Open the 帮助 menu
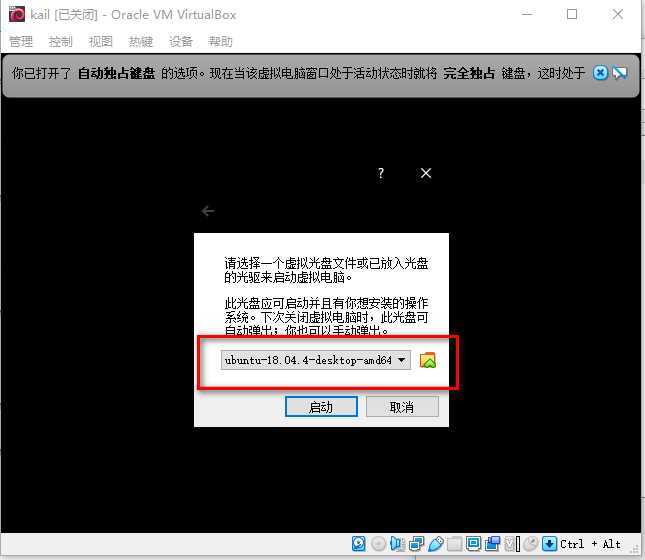The height and width of the screenshot is (560, 645). tap(221, 41)
